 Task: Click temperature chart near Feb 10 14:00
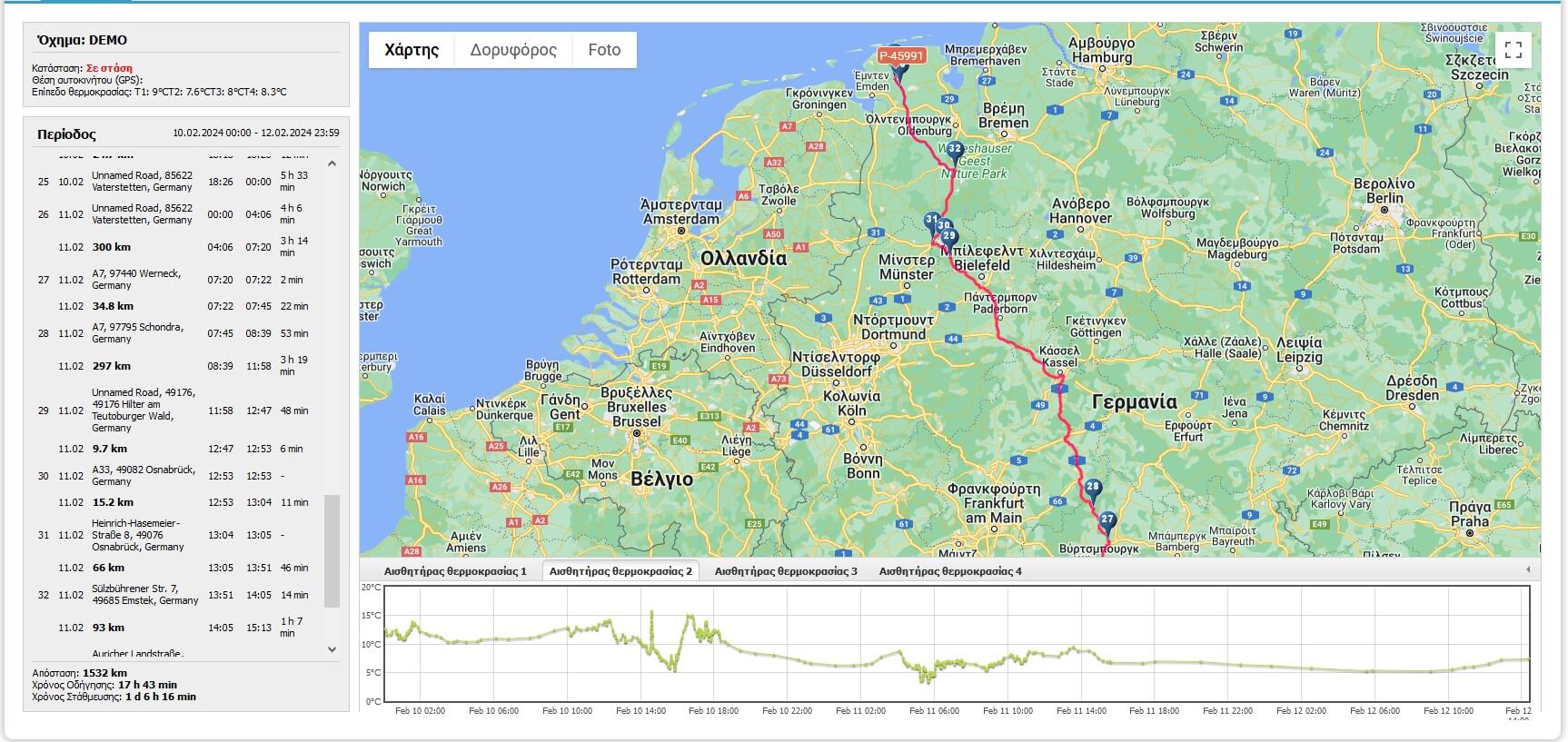639,644
